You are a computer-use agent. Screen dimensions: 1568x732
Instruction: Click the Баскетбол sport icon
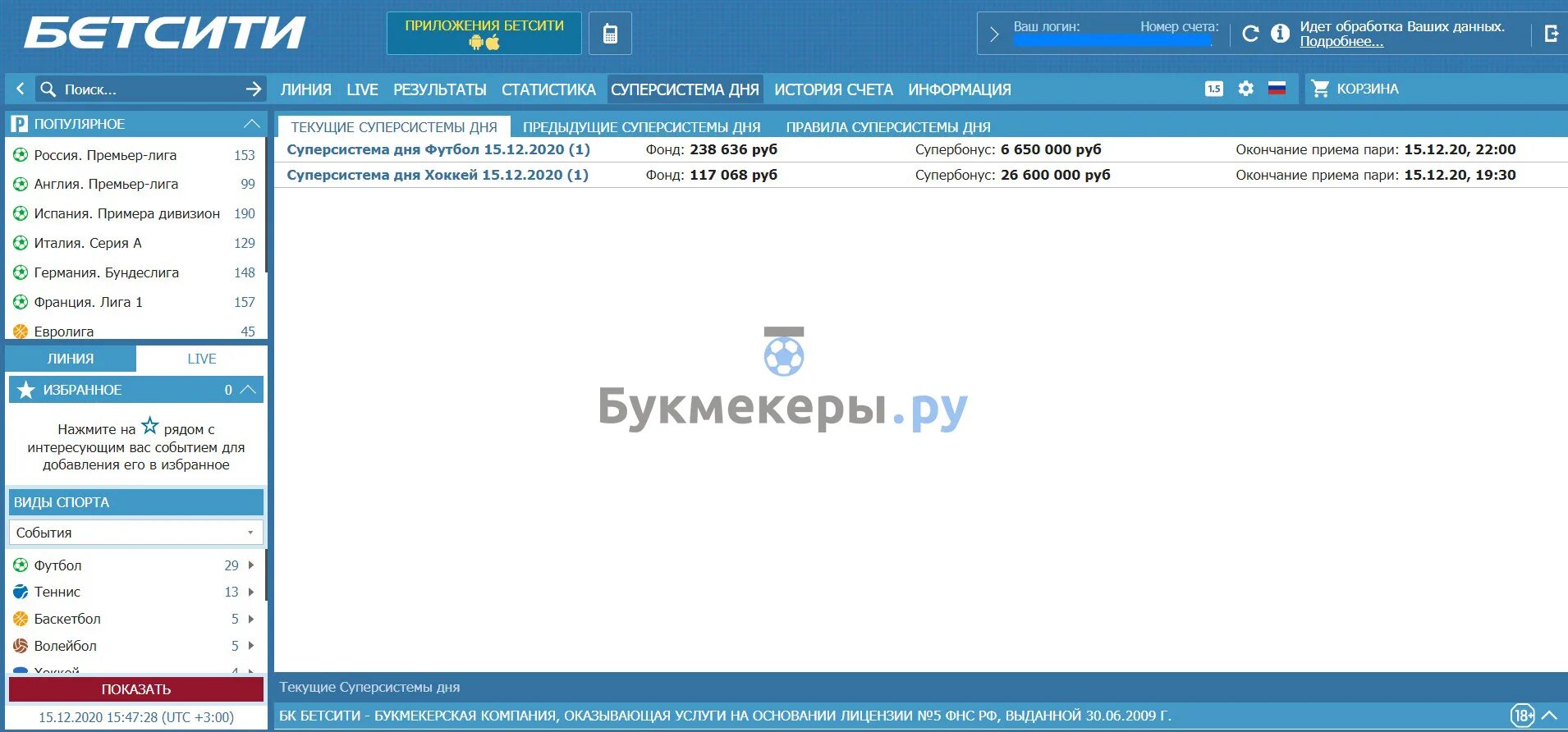[x=21, y=619]
